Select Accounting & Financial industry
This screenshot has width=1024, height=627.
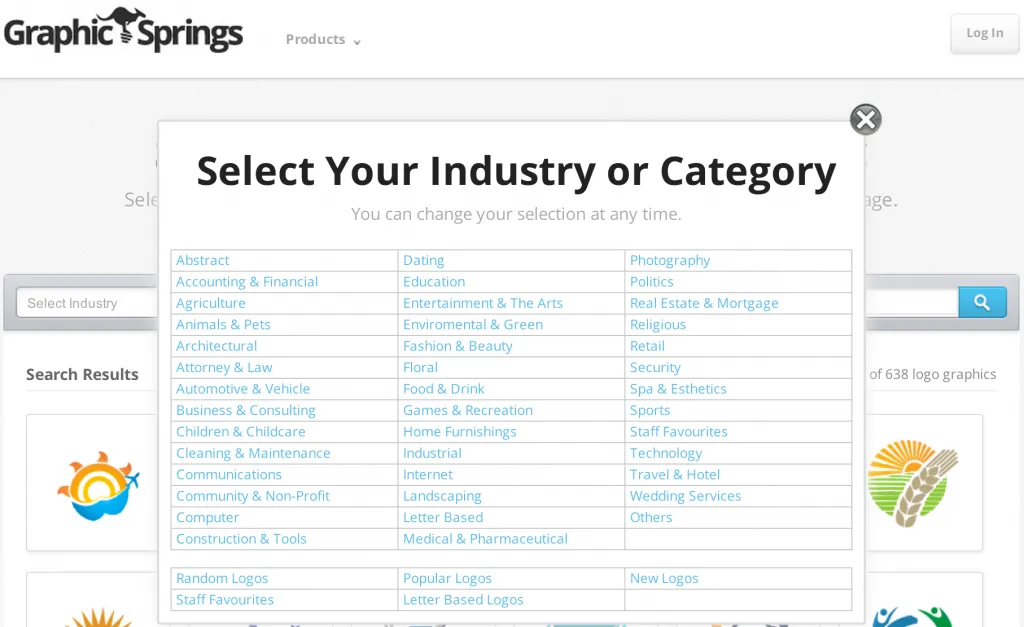[x=247, y=282]
